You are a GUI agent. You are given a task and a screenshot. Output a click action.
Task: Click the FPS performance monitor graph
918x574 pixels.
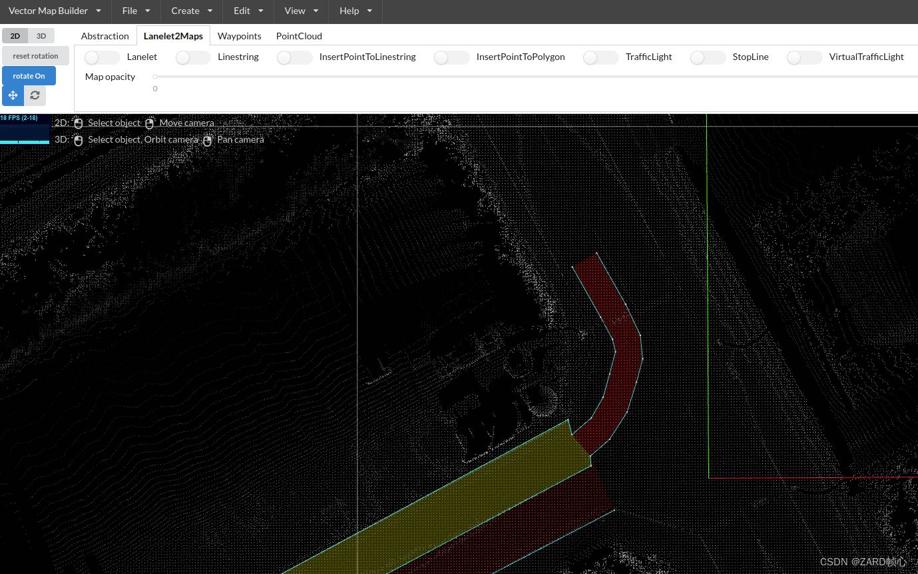25,130
